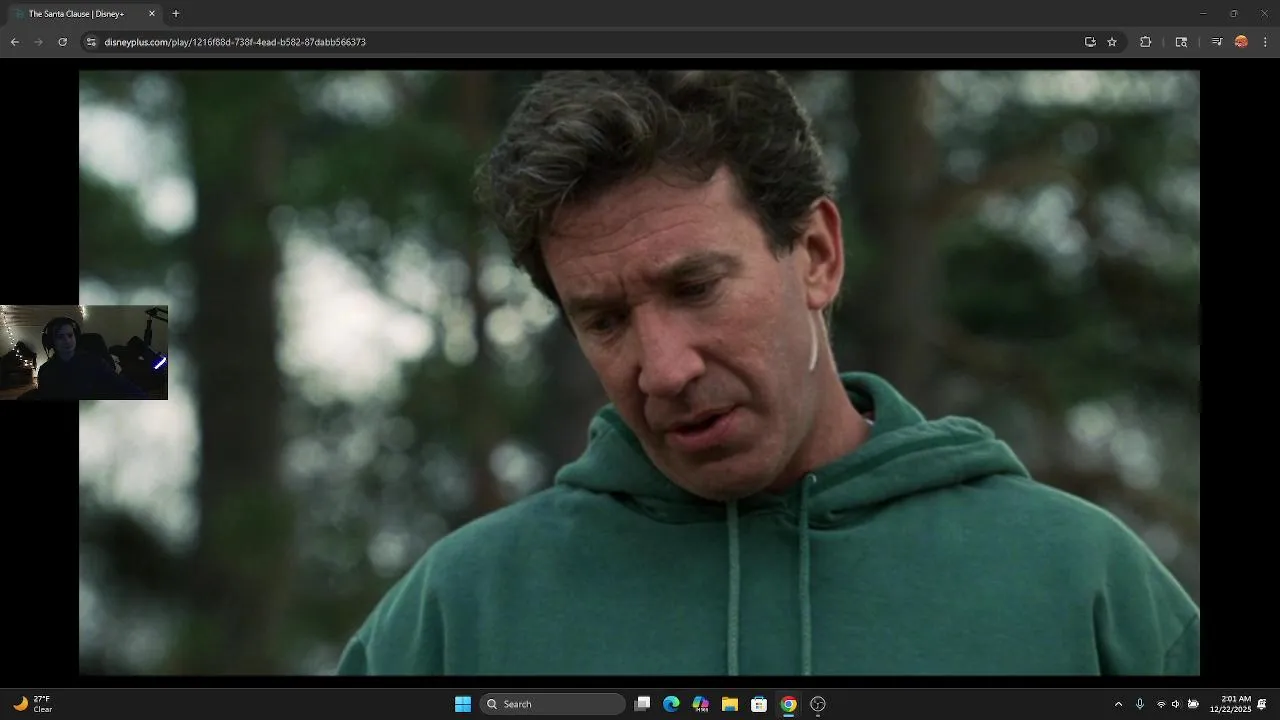Bookmark this tab with the star icon

tap(1112, 42)
